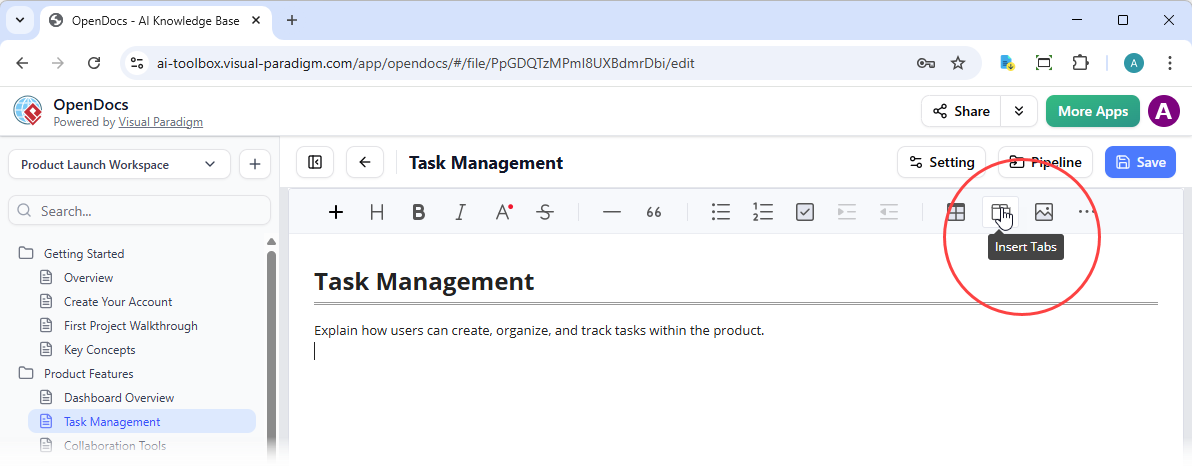The image size is (1192, 467).
Task: Click the blue Save button
Action: pos(1140,163)
